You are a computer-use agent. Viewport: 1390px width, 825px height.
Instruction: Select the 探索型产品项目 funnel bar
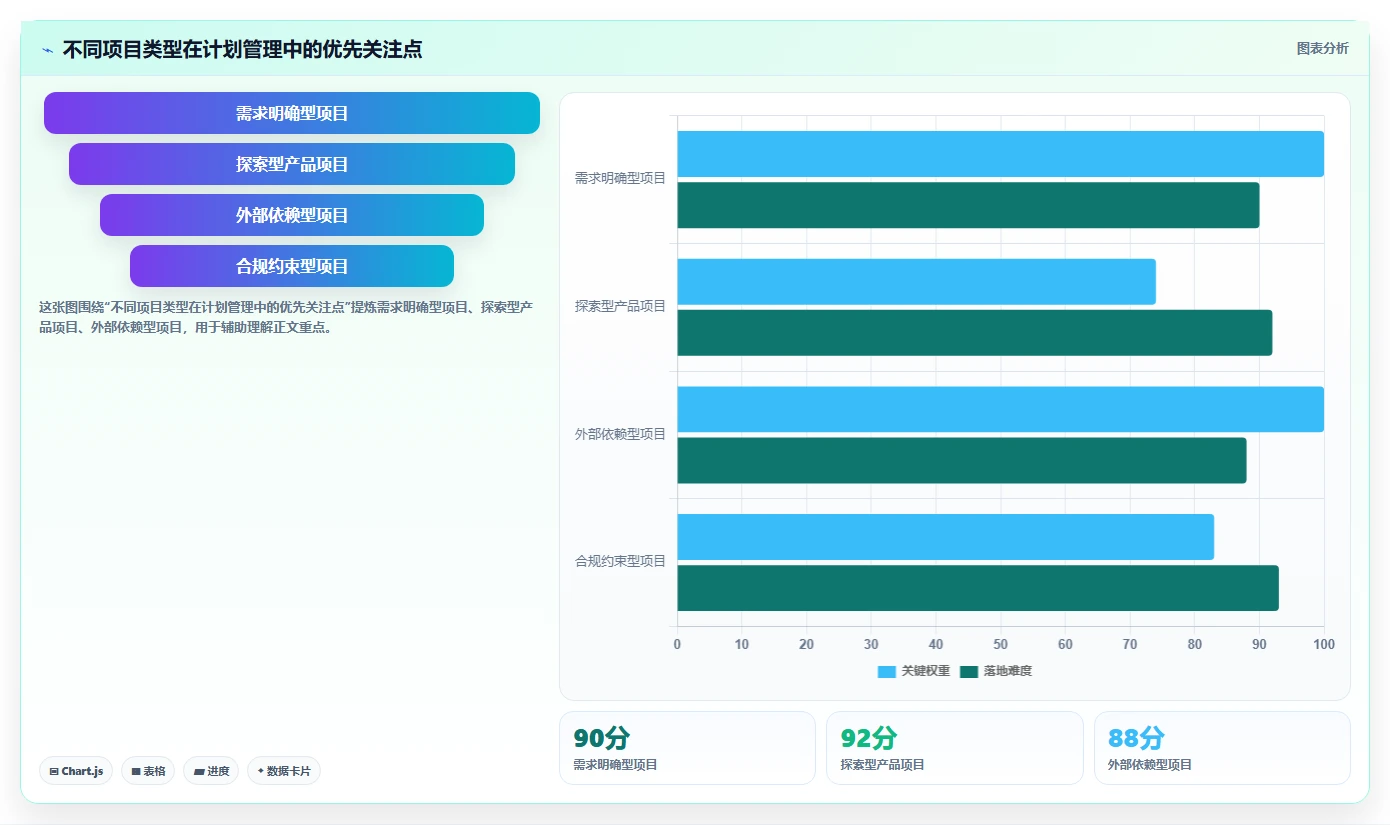[x=292, y=164]
